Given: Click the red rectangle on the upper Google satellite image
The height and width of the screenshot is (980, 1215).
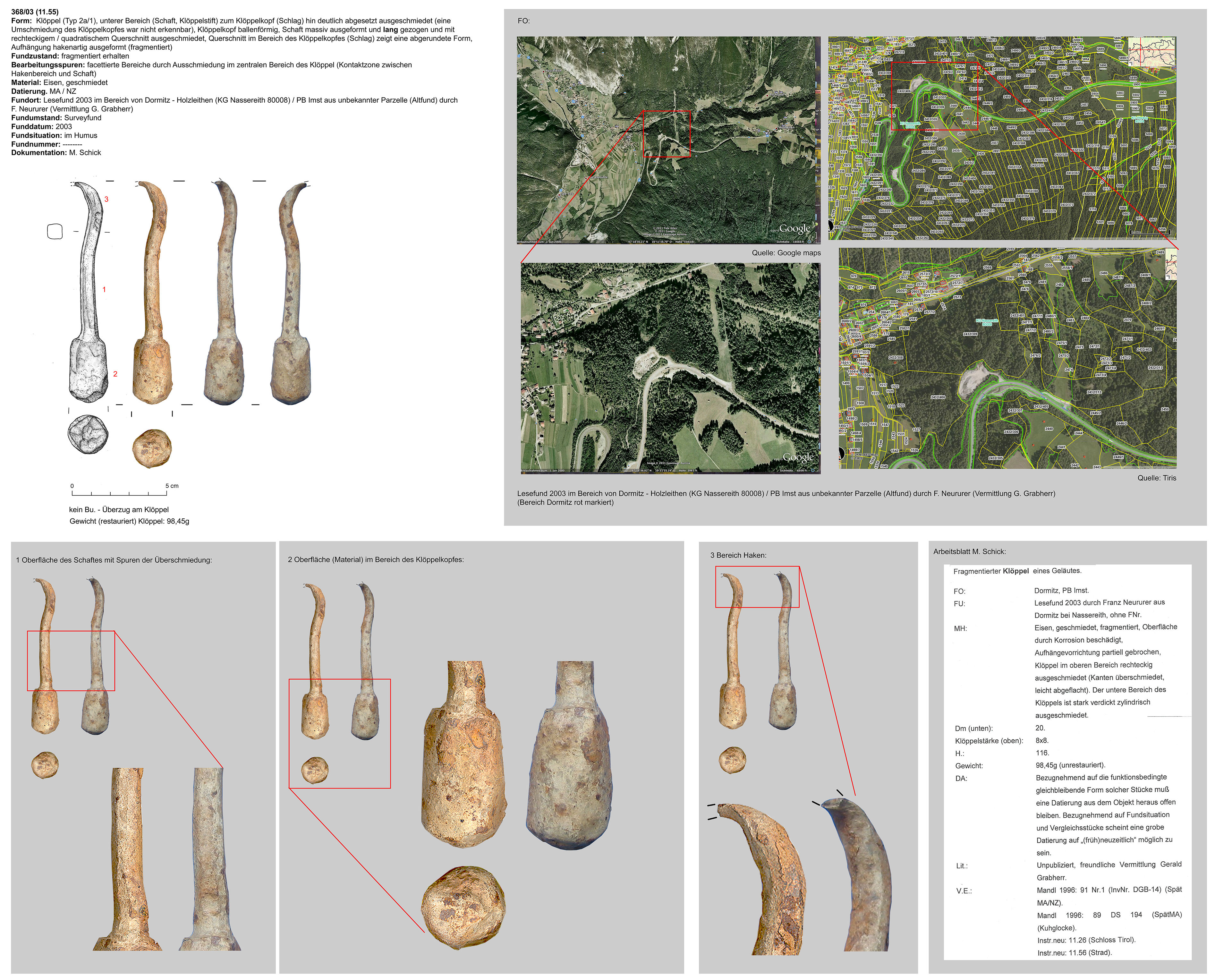Looking at the screenshot, I should pyautogui.click(x=667, y=134).
